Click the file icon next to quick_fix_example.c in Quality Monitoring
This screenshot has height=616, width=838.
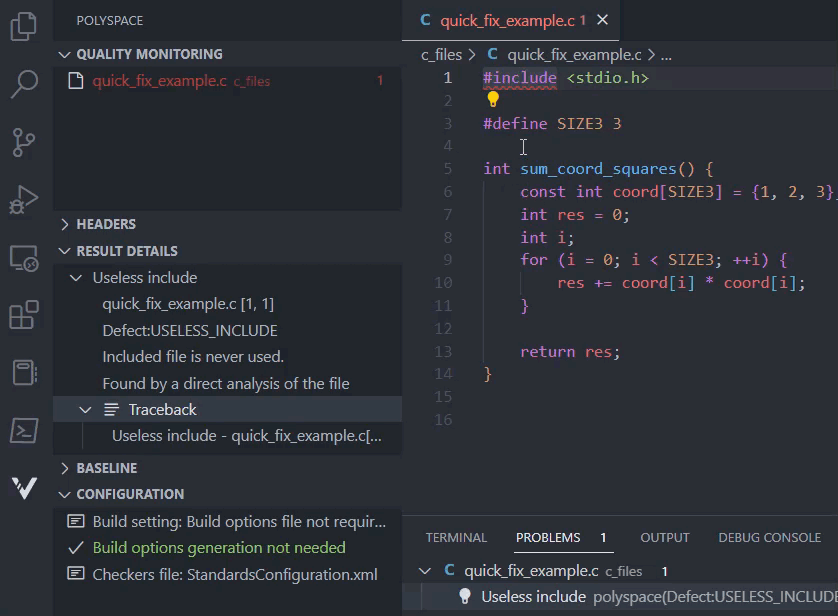tap(76, 81)
